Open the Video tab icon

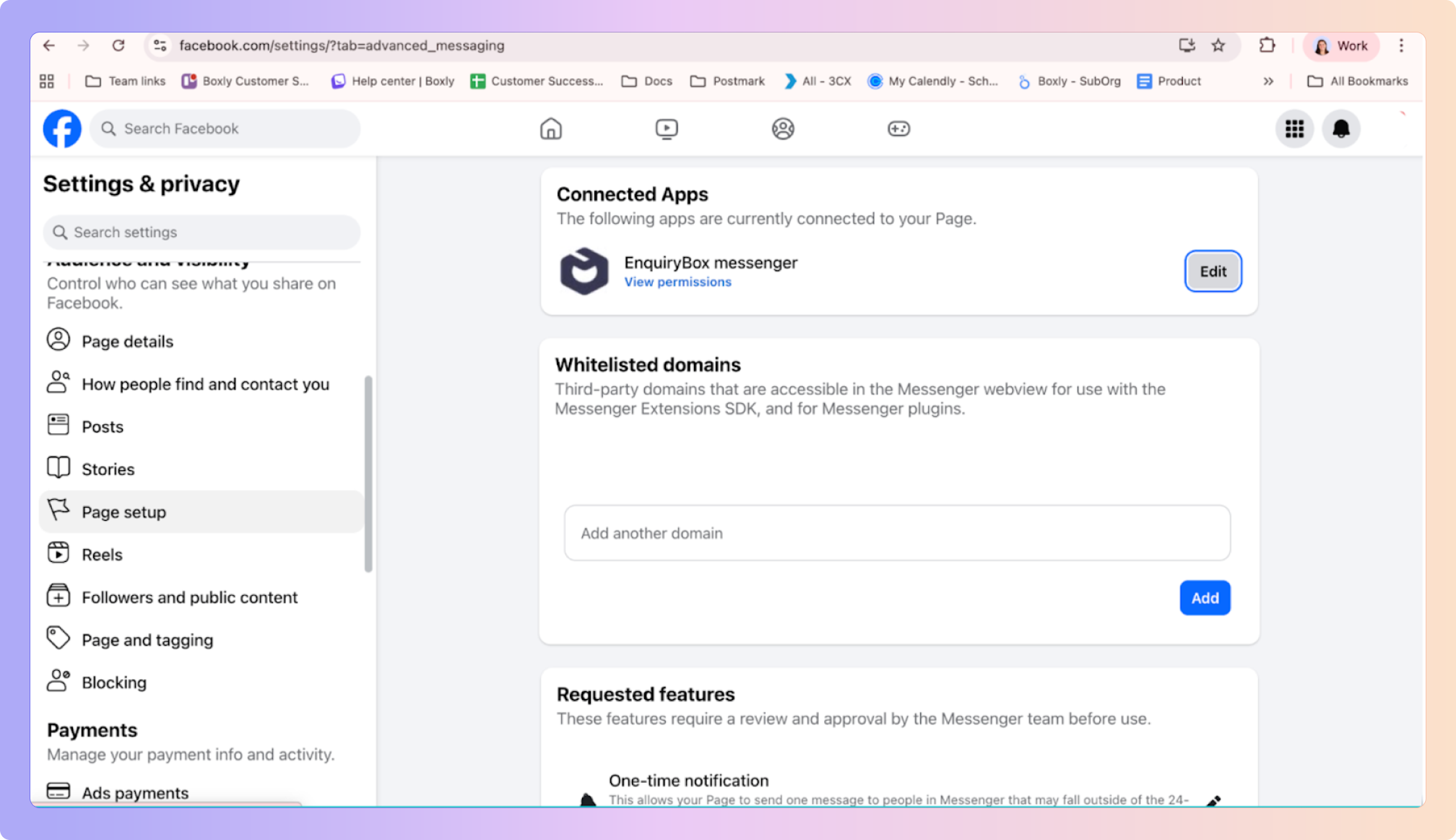click(x=666, y=129)
